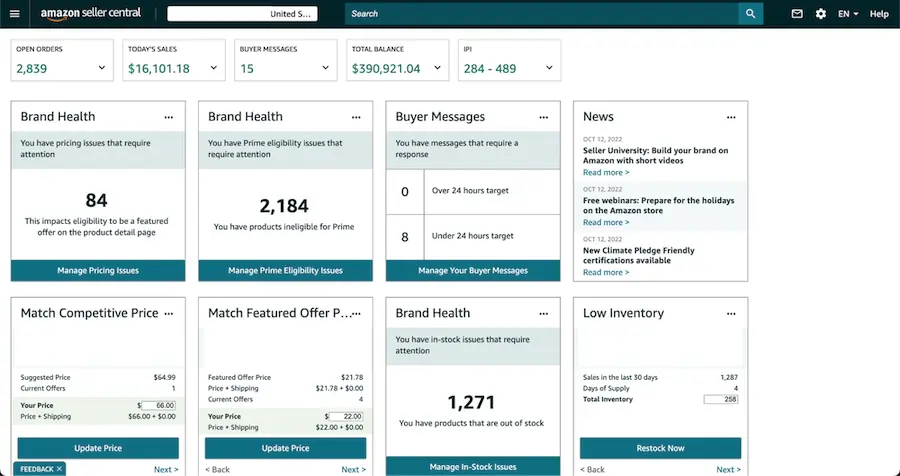Open the settings gear icon
Screen dimensions: 900x476
pyautogui.click(x=821, y=14)
